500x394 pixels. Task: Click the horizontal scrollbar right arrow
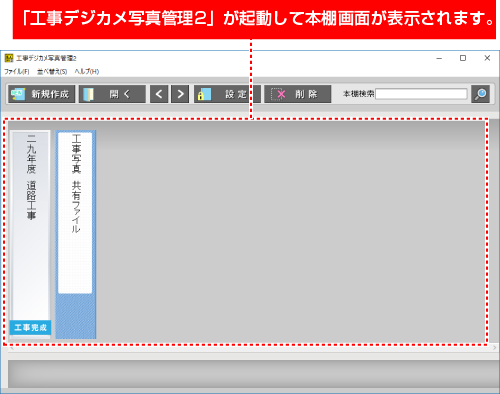coord(494,348)
